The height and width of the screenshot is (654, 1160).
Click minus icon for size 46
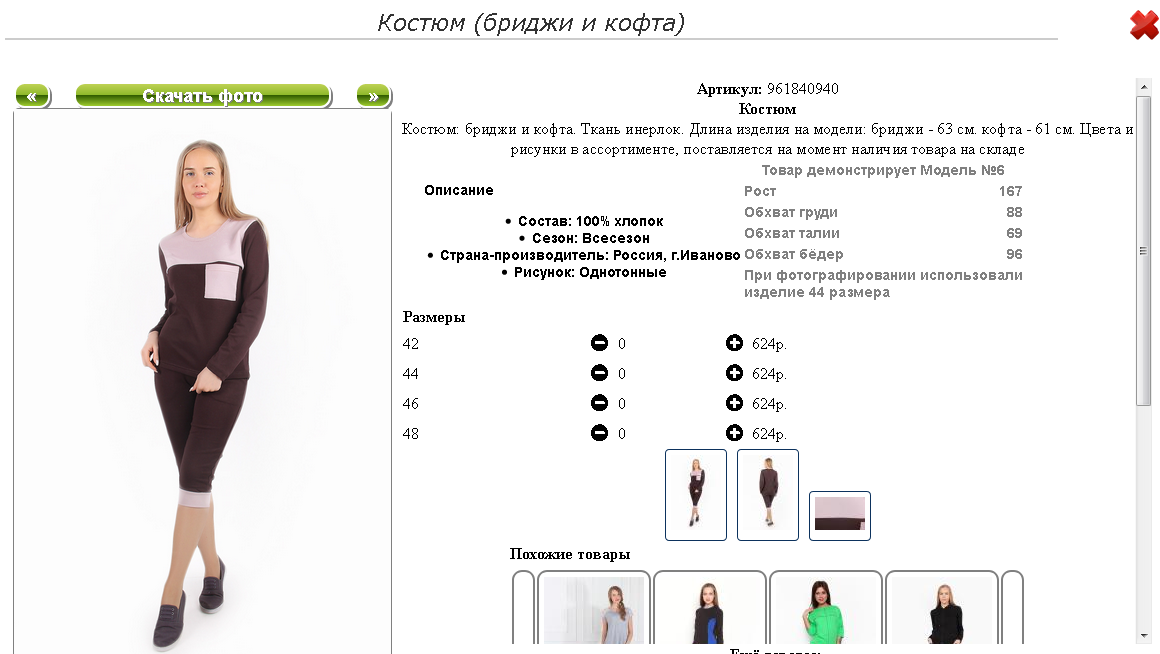[x=599, y=402]
